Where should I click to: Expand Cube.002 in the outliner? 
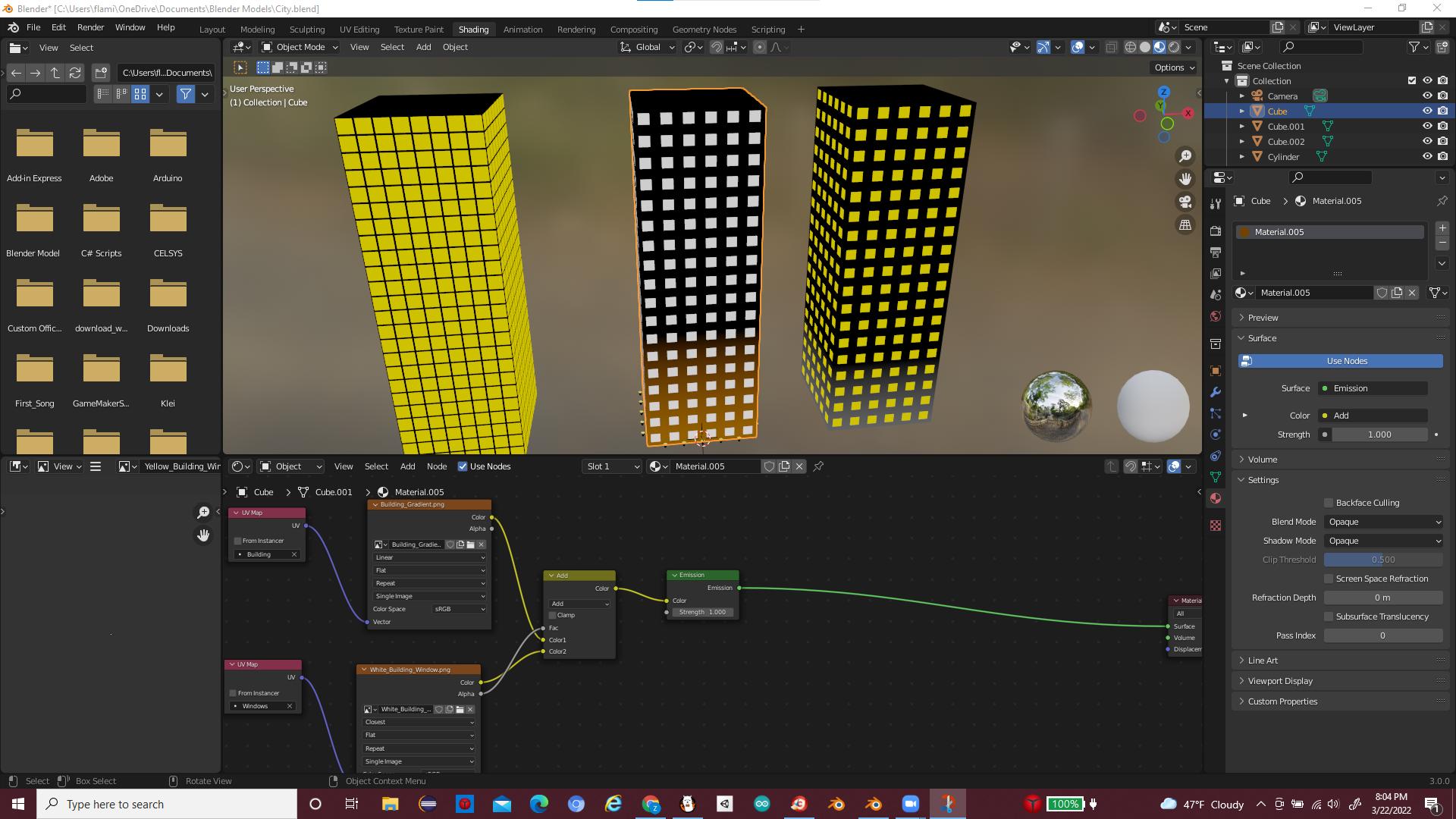tap(1242, 142)
